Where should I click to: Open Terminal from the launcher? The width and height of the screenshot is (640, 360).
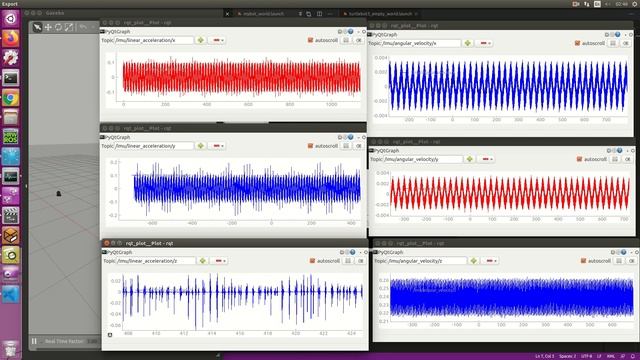11,78
